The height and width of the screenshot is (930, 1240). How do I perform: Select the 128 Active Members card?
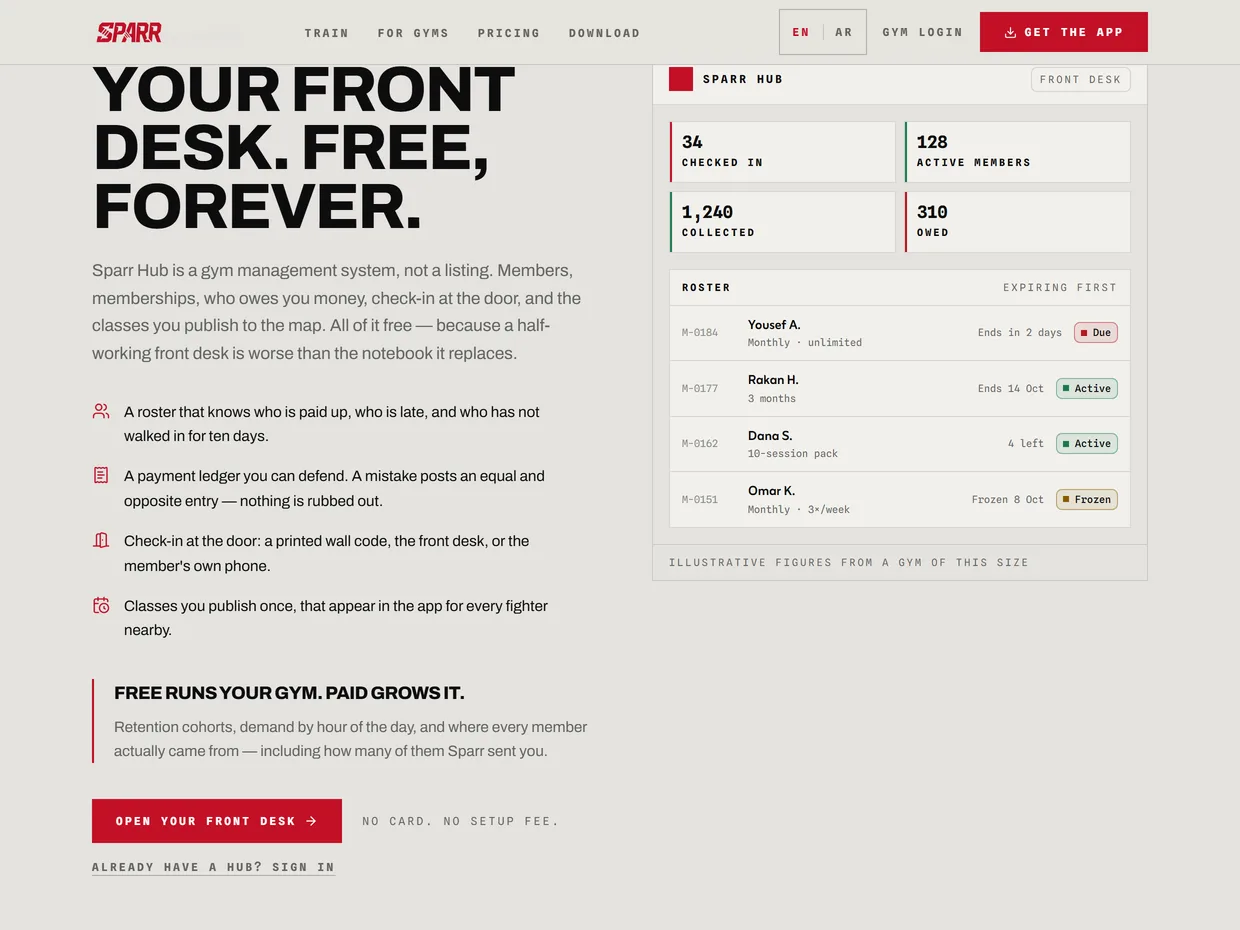pos(1018,152)
